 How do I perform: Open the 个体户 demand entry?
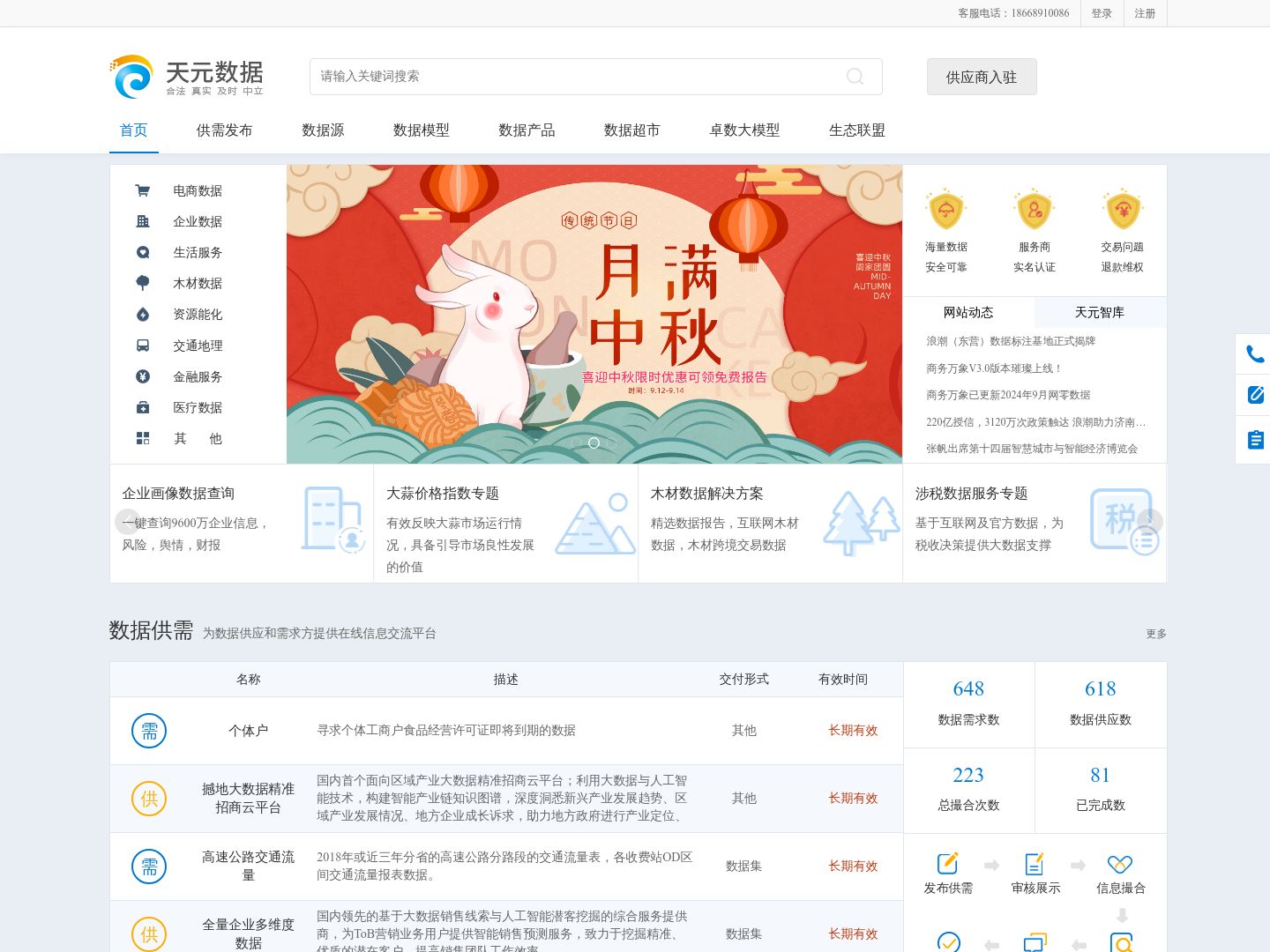(x=506, y=731)
